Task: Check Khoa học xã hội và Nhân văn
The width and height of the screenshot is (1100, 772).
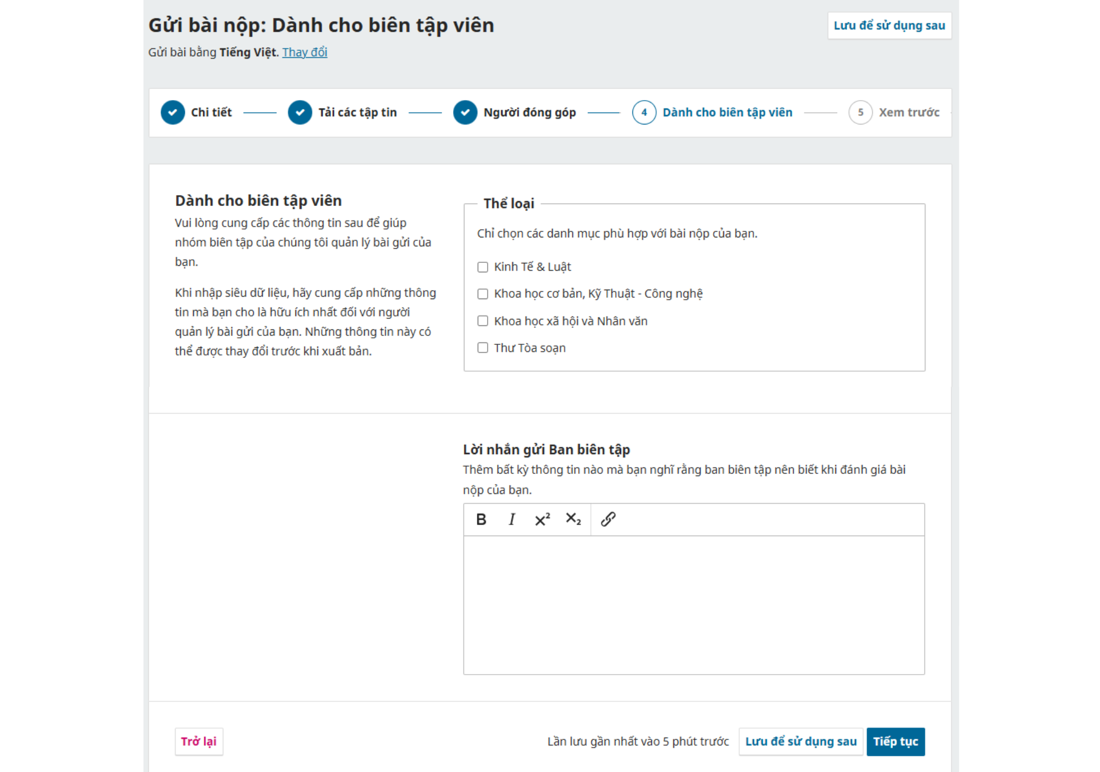Action: point(483,321)
